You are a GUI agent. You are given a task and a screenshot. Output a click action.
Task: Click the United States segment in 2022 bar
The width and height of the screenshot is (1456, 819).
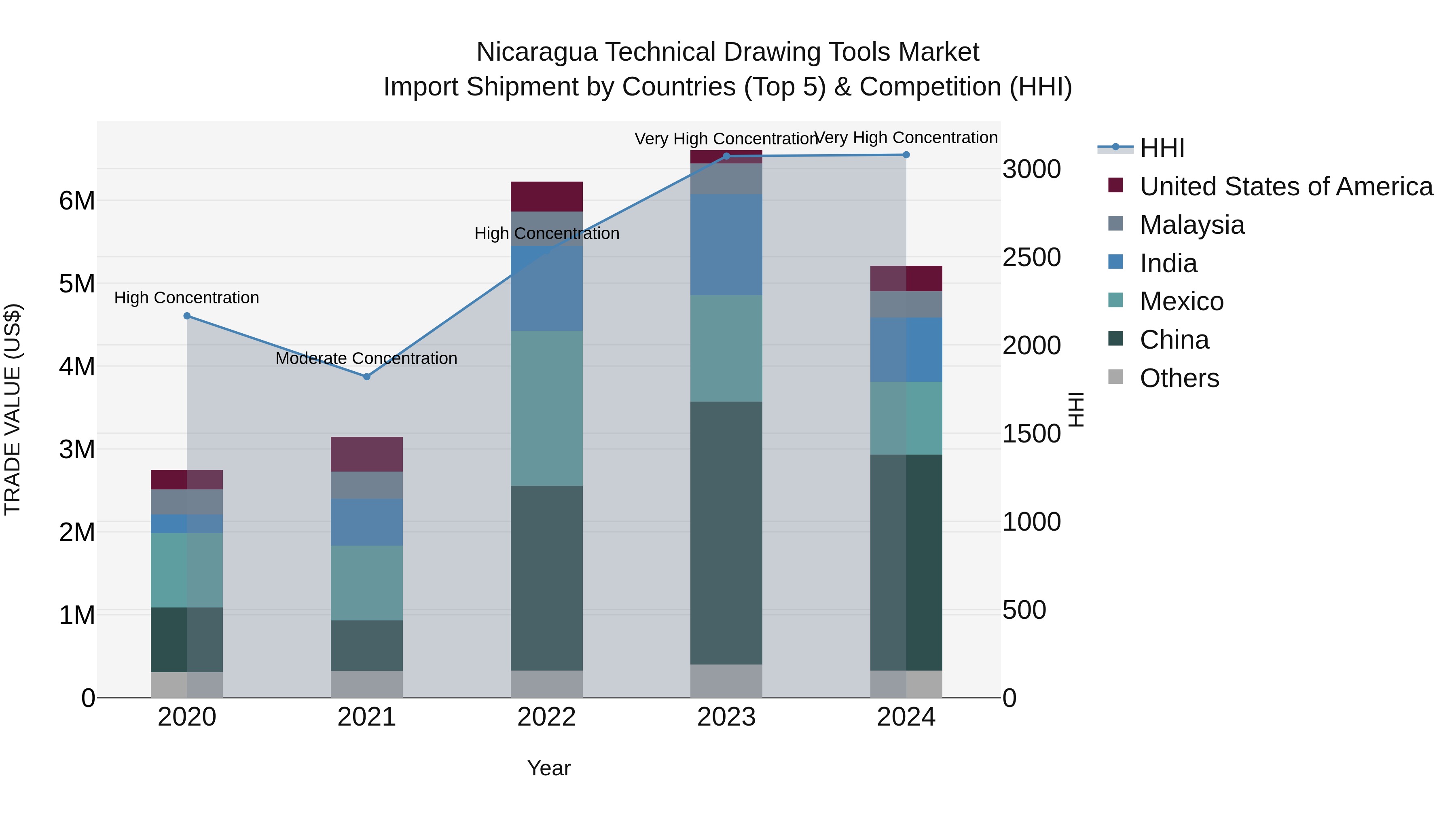pyautogui.click(x=546, y=197)
